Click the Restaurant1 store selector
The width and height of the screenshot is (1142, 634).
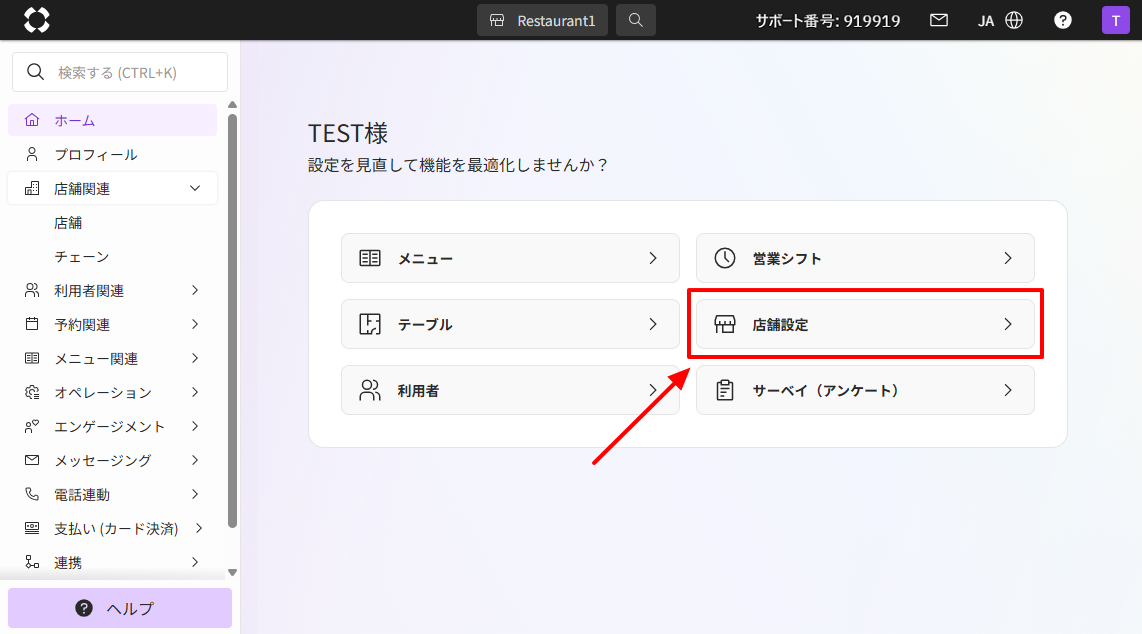542,20
